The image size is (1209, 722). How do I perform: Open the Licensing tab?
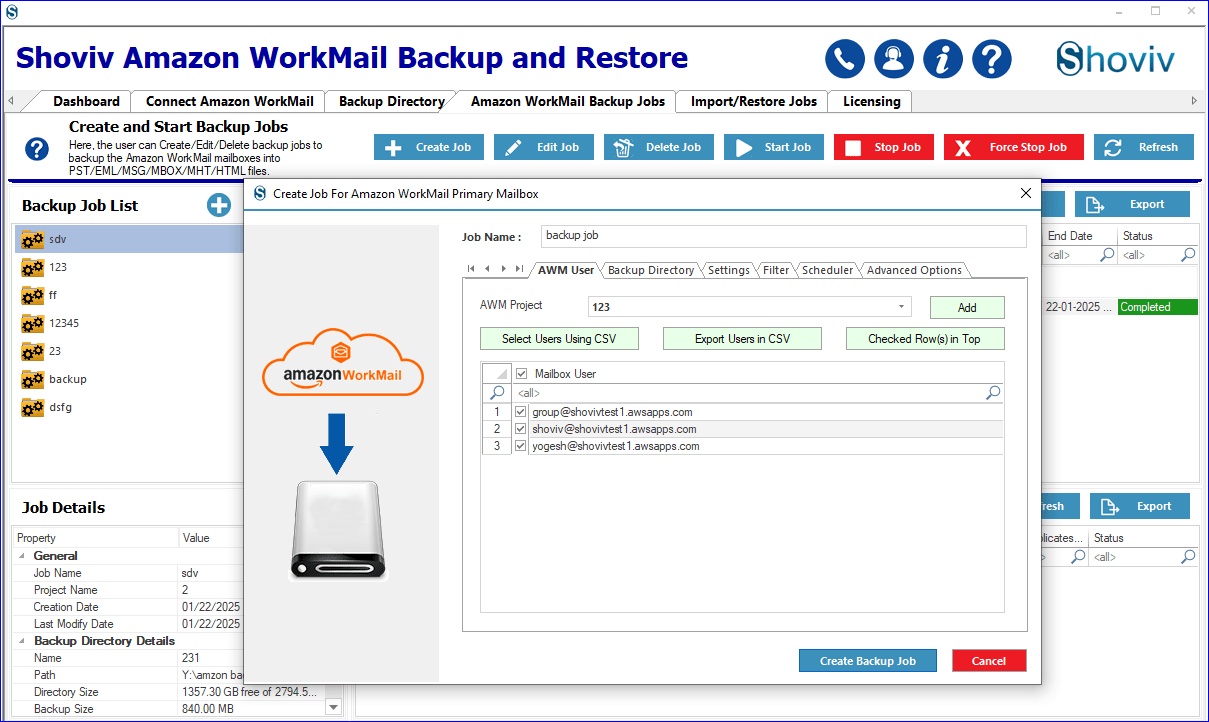click(x=871, y=101)
